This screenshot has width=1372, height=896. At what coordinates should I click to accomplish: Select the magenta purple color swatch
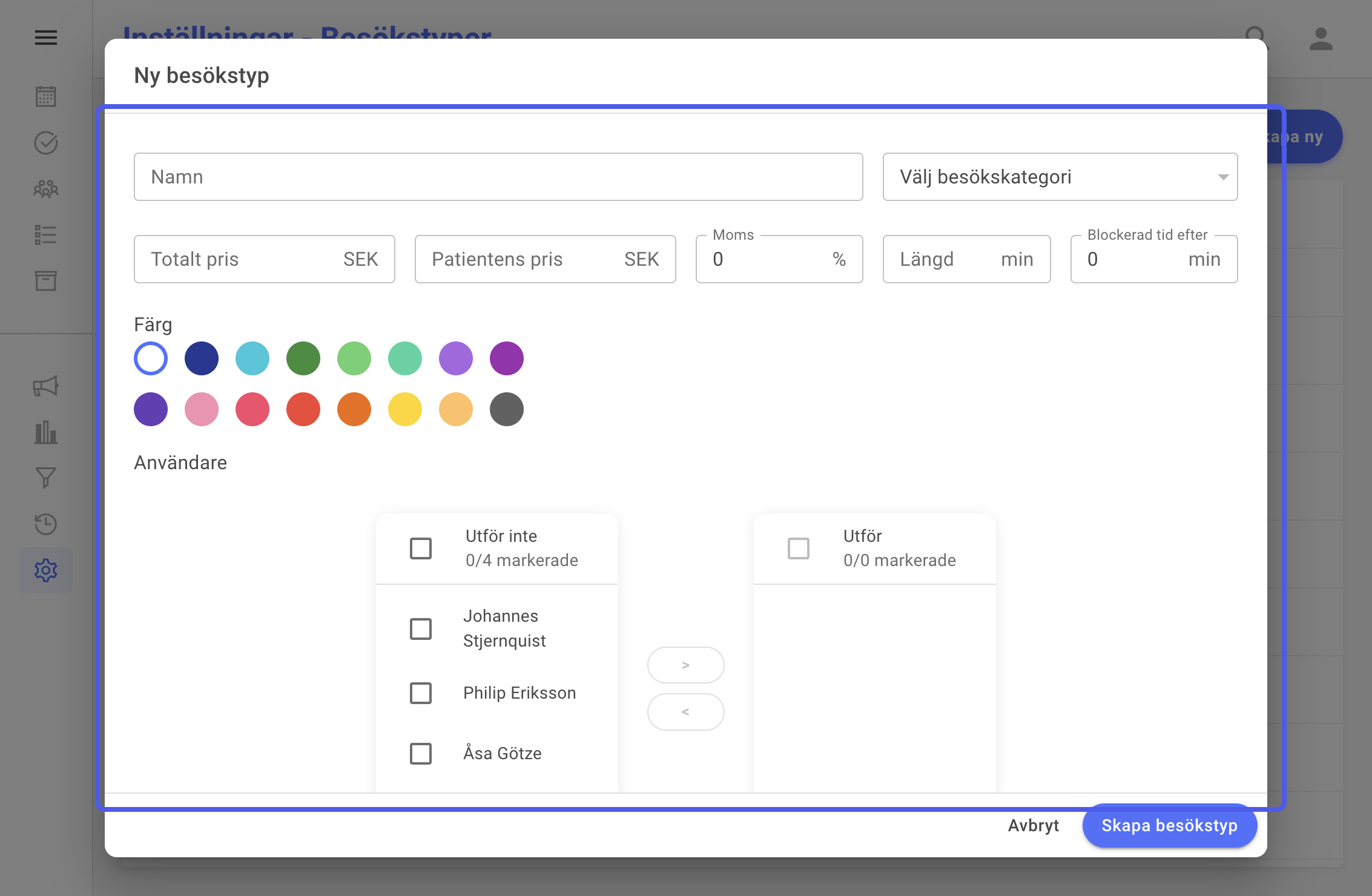507,358
